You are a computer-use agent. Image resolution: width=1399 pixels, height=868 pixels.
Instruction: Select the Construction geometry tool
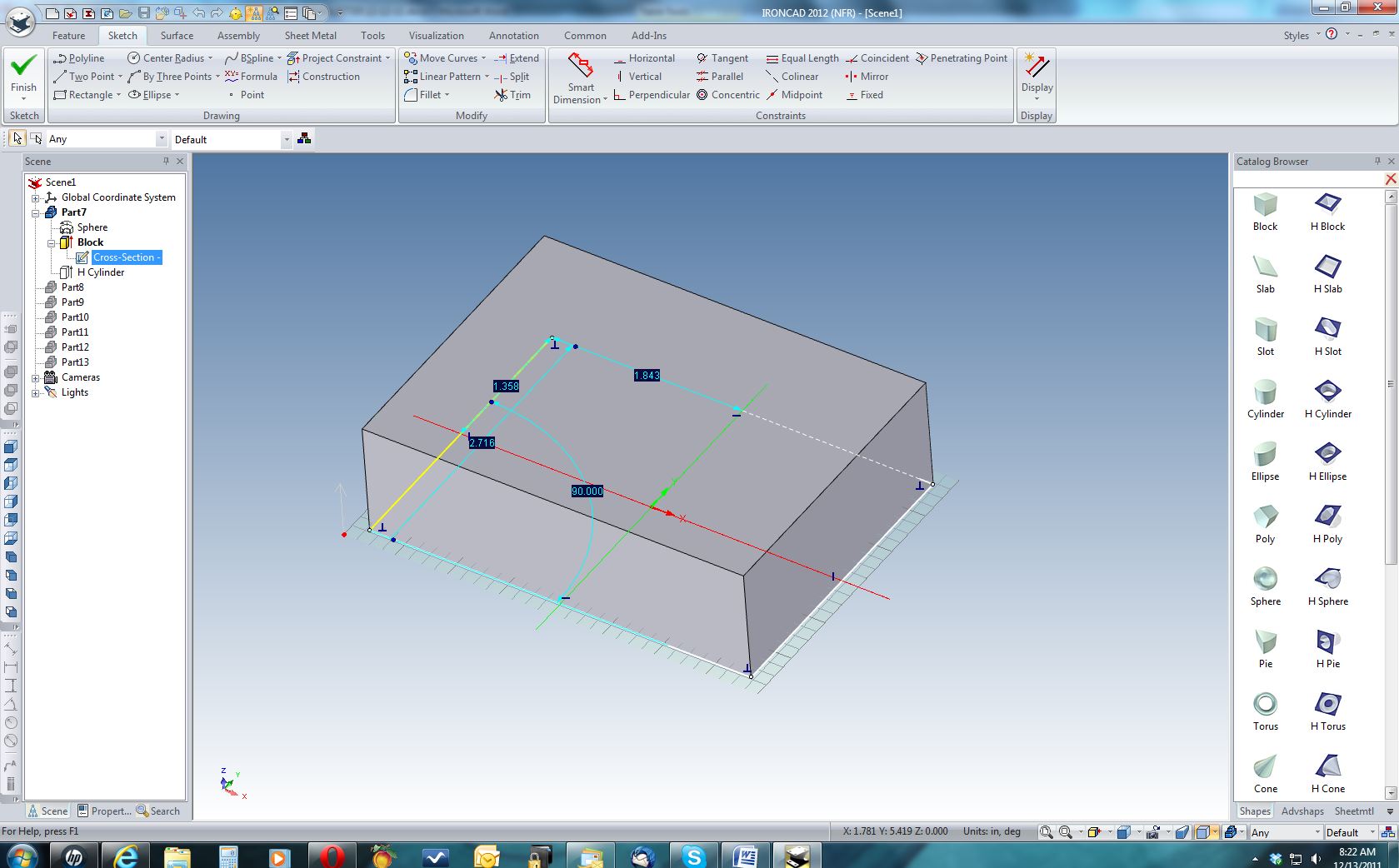pyautogui.click(x=323, y=77)
